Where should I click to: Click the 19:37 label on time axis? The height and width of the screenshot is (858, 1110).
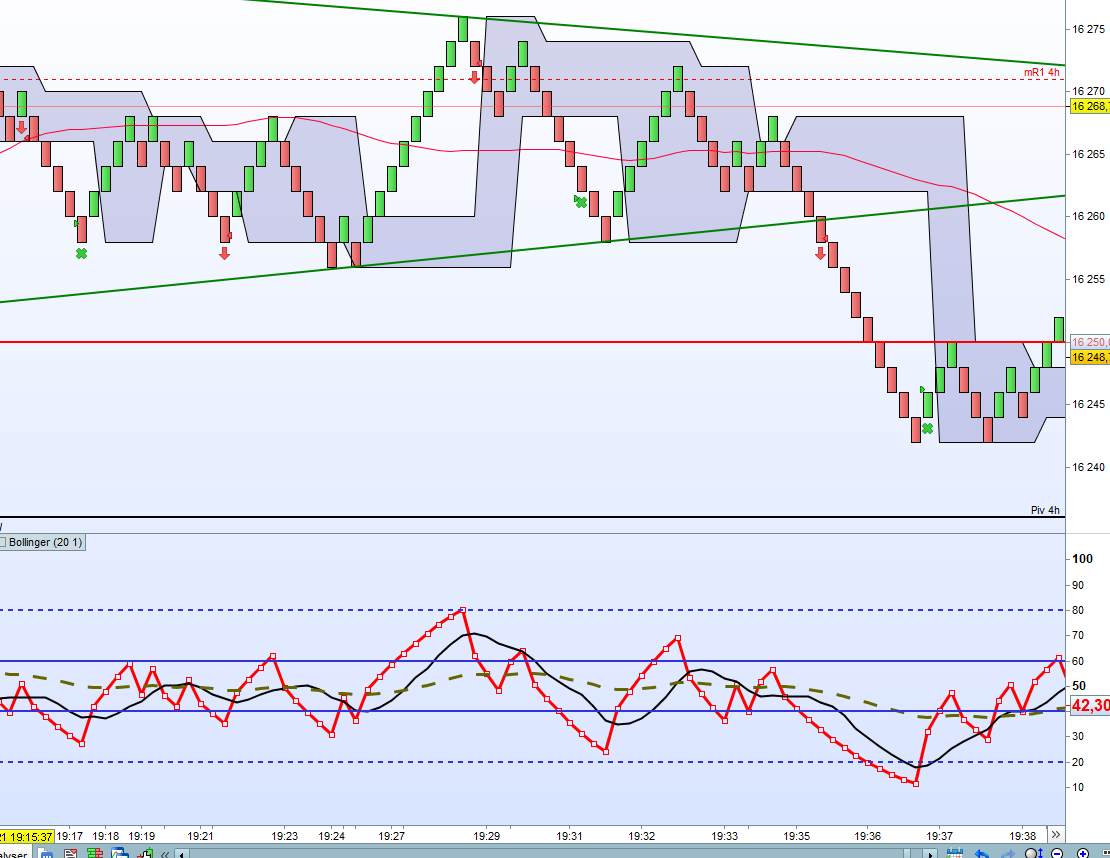tap(939, 836)
